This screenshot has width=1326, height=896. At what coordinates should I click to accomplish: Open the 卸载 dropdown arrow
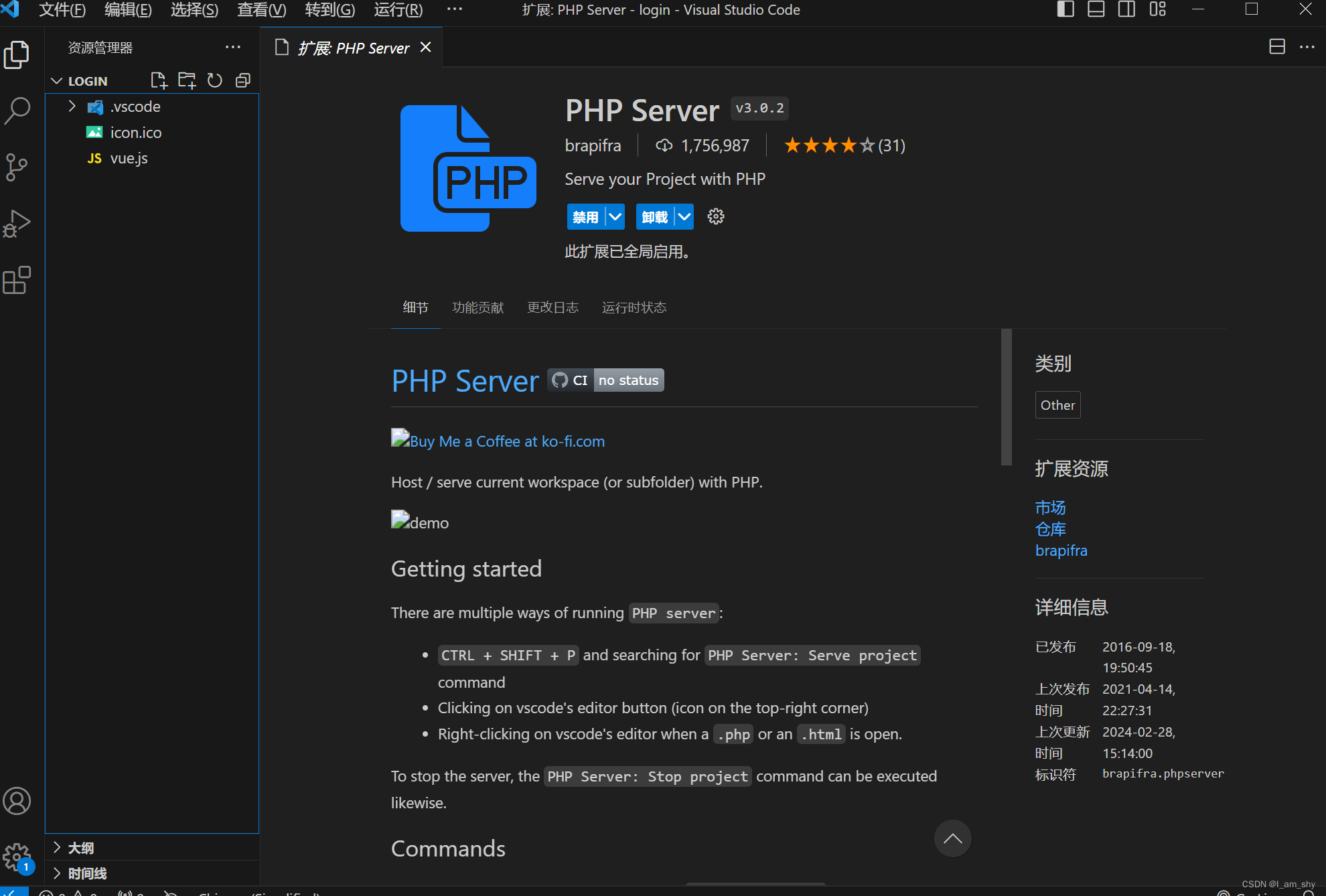pos(684,217)
